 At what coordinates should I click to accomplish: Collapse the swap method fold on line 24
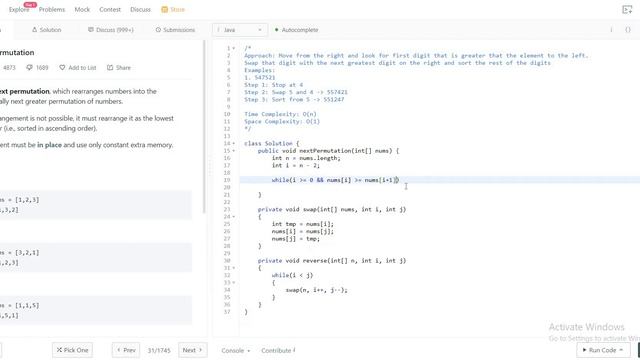coord(233,217)
